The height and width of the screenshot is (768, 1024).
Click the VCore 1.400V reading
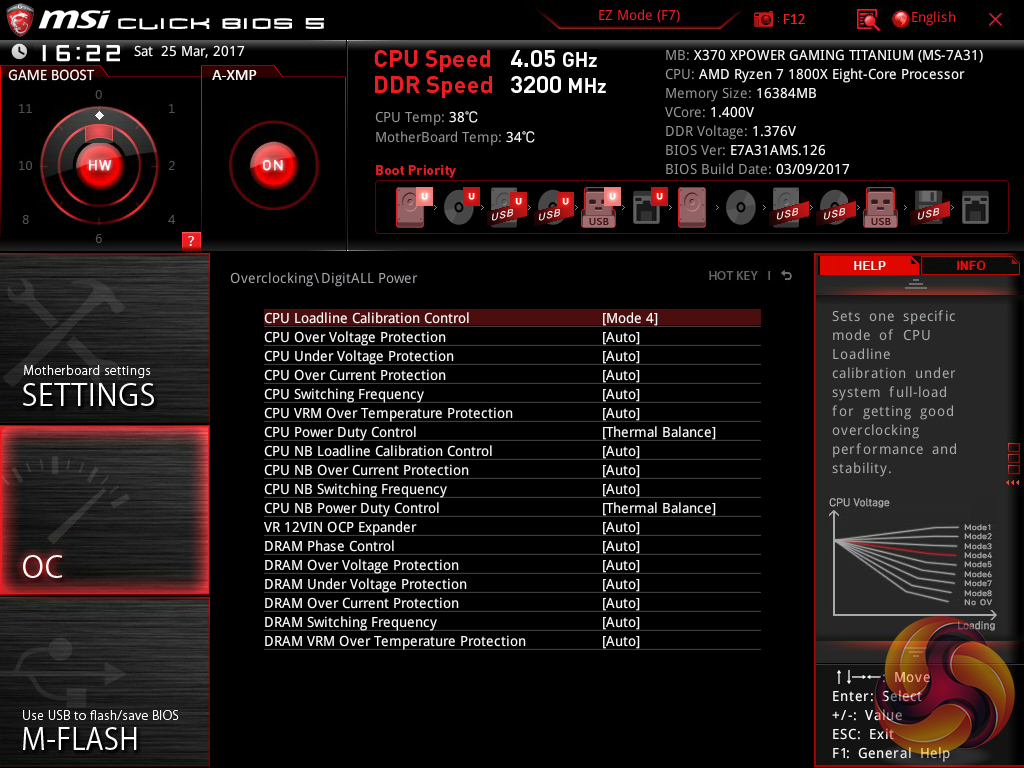point(709,112)
